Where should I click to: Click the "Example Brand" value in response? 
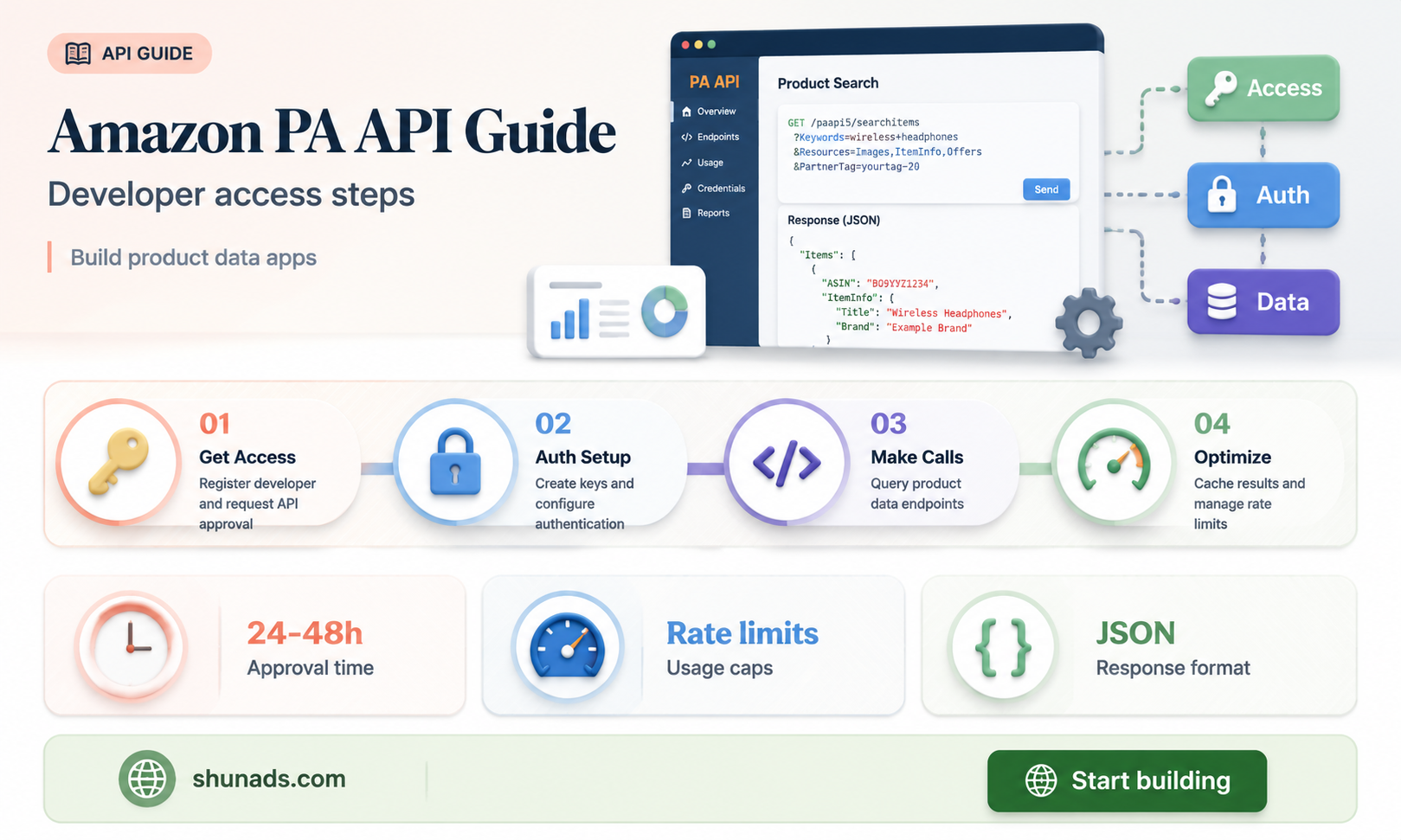pos(929,328)
